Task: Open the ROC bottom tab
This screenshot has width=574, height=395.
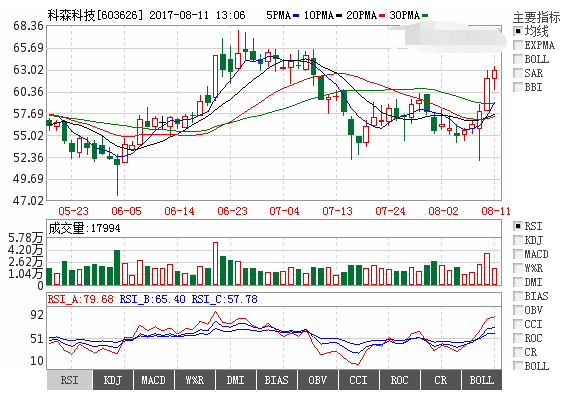Action: (x=400, y=380)
